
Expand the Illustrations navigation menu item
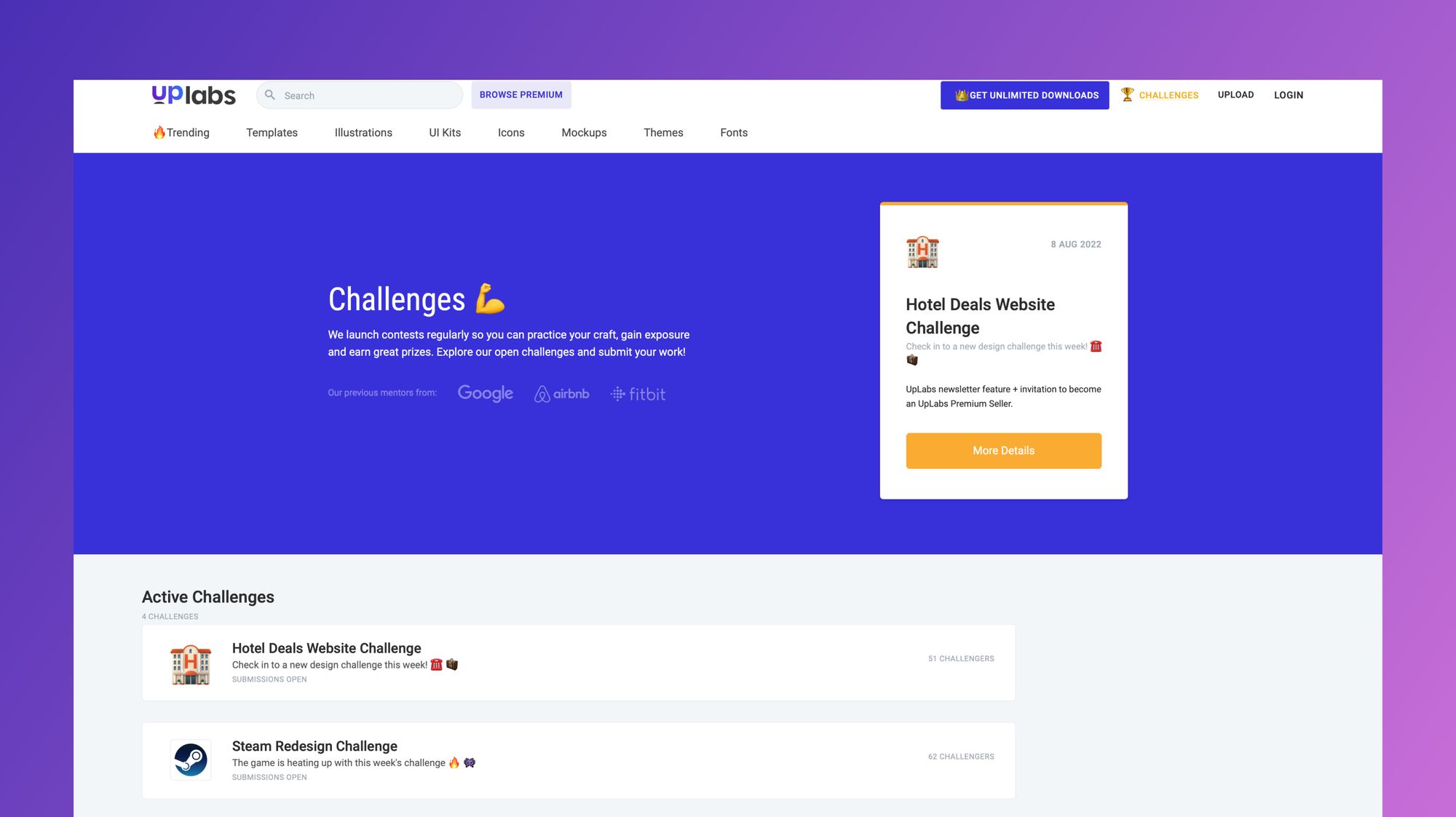click(x=363, y=132)
